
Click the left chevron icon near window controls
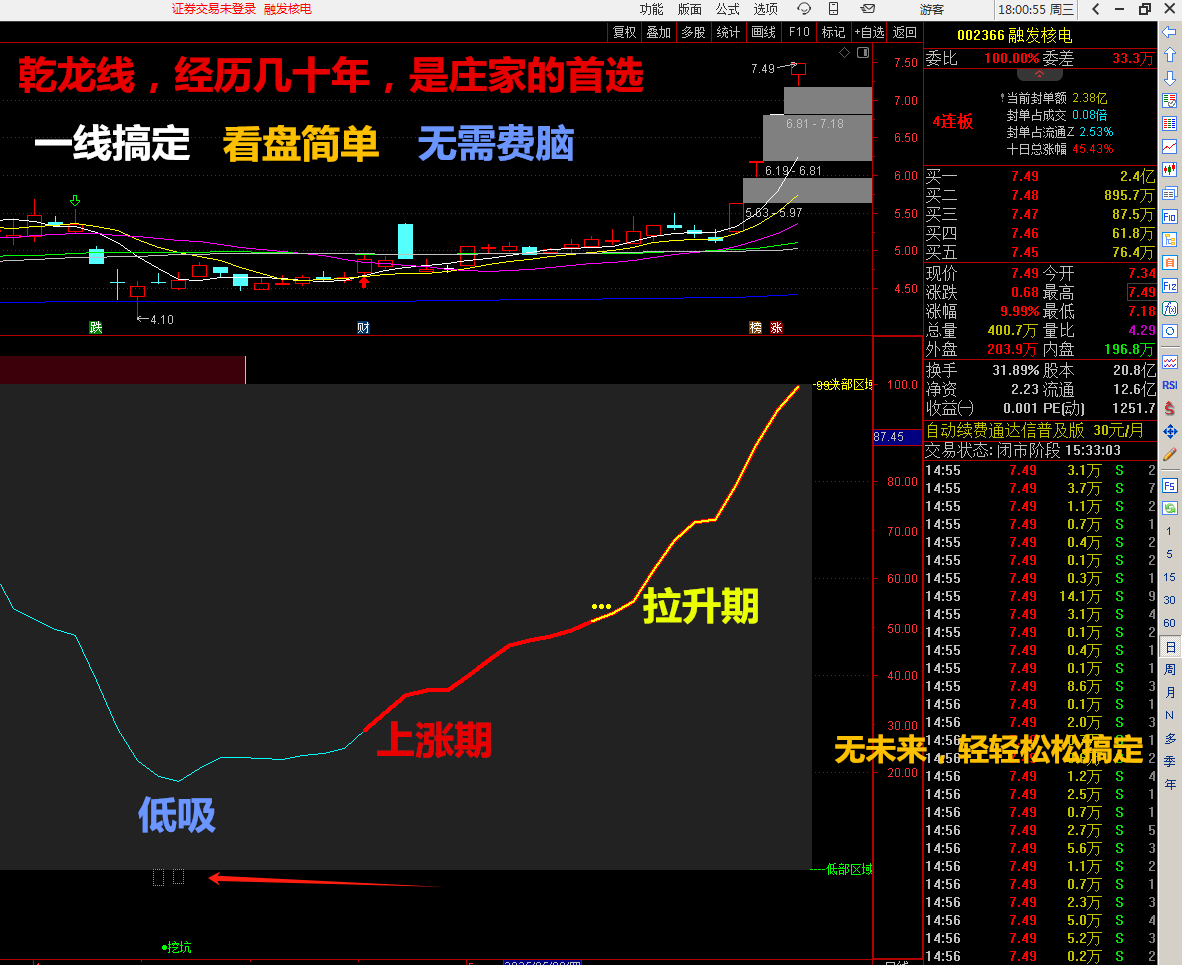(1095, 9)
